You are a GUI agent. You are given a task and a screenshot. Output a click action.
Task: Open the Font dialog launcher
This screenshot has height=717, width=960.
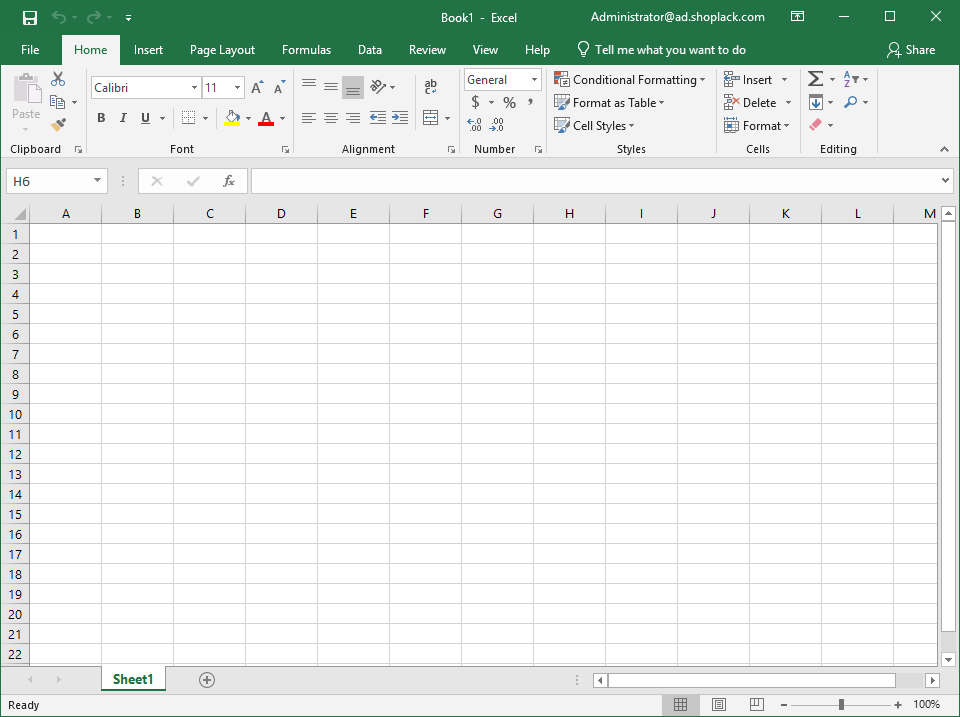click(285, 149)
